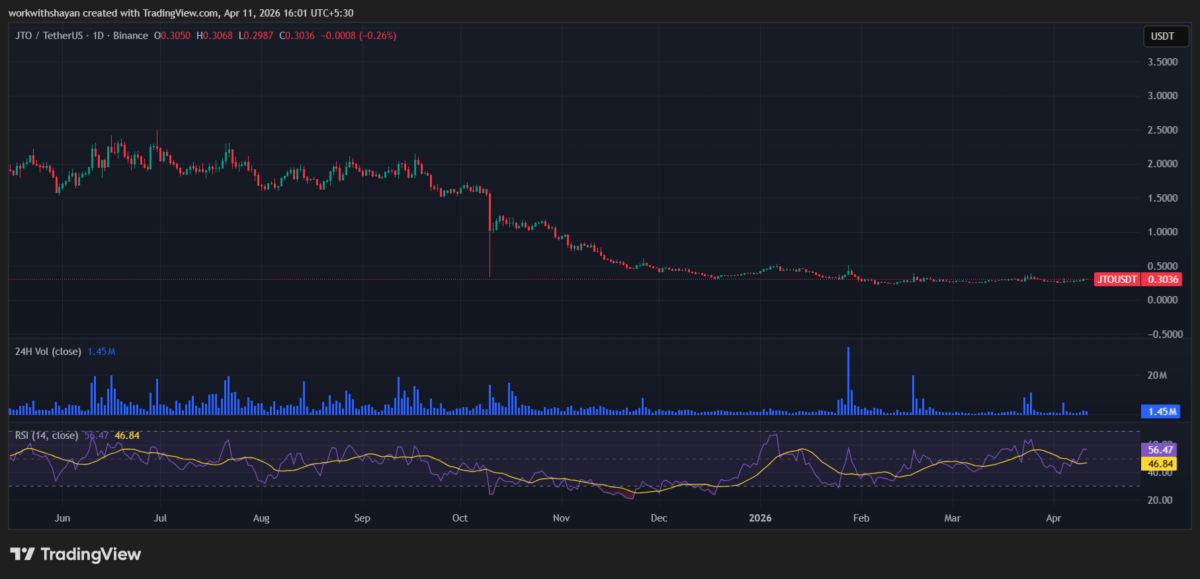Click the 2.0000 price scale label
1200x579 pixels.
(x=1162, y=164)
